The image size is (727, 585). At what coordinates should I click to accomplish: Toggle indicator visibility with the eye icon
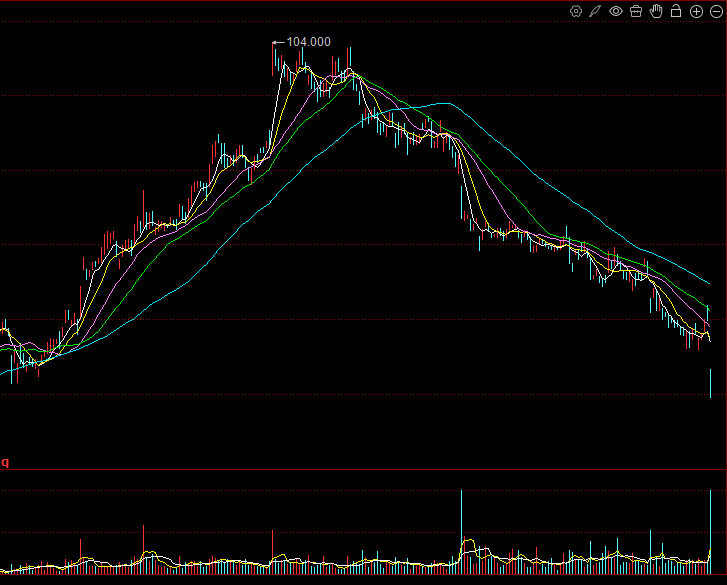[616, 11]
